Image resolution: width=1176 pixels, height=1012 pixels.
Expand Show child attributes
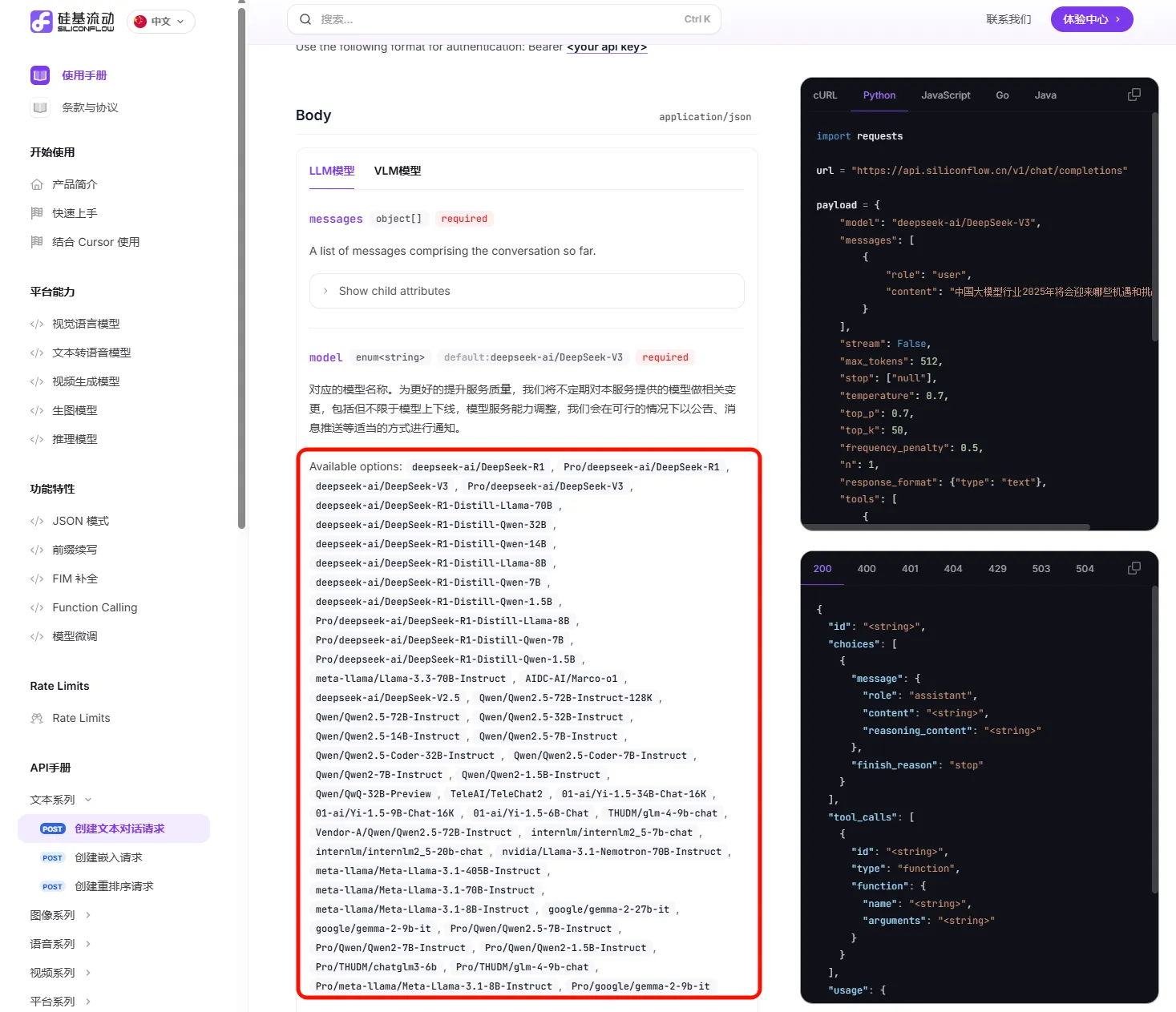394,291
